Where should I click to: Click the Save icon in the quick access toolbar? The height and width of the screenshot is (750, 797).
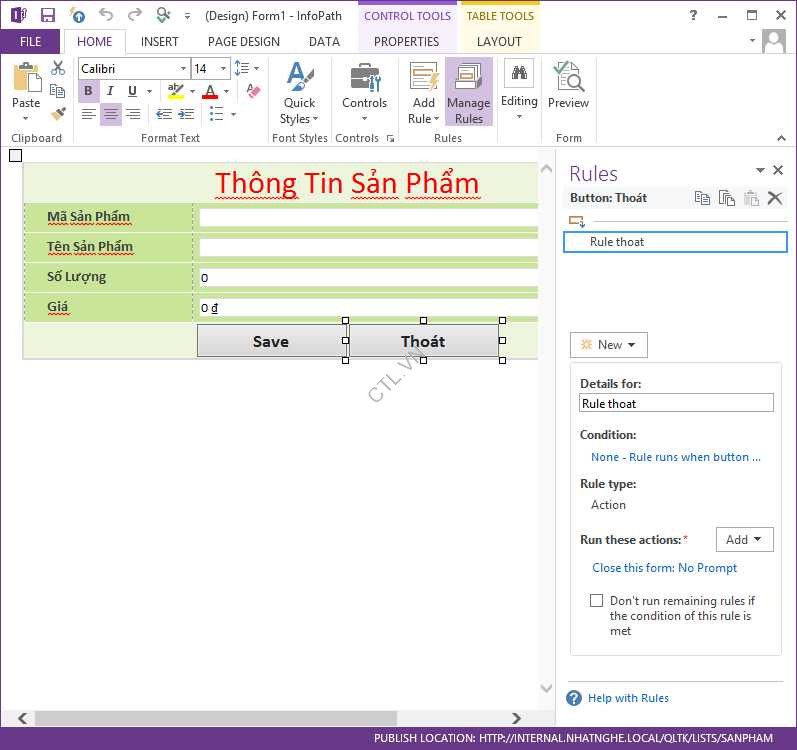tap(48, 15)
